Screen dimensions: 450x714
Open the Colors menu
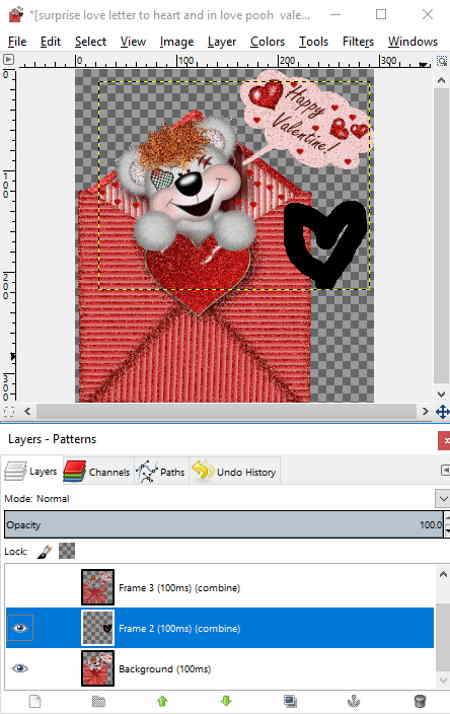[x=267, y=42]
